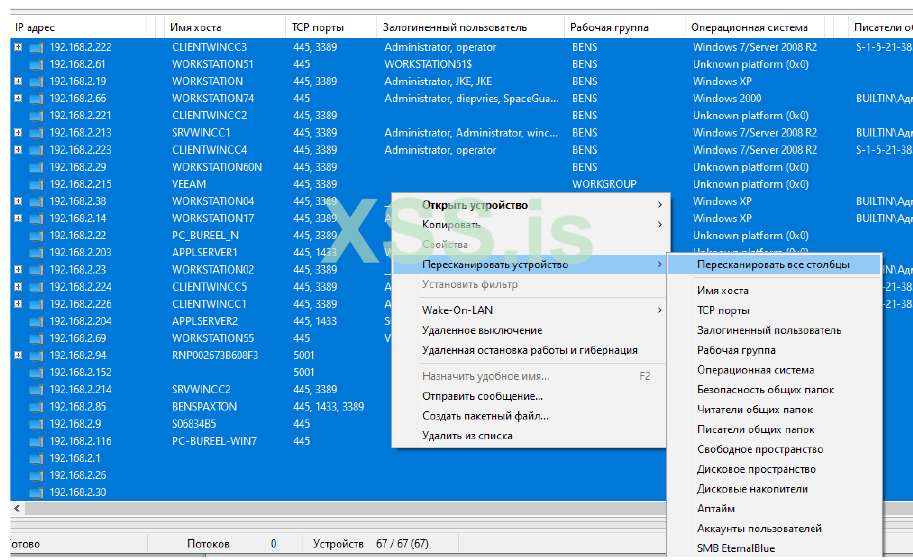The height and width of the screenshot is (560, 913).
Task: Click device icon for 192.168.2.29
Action: pos(36,168)
